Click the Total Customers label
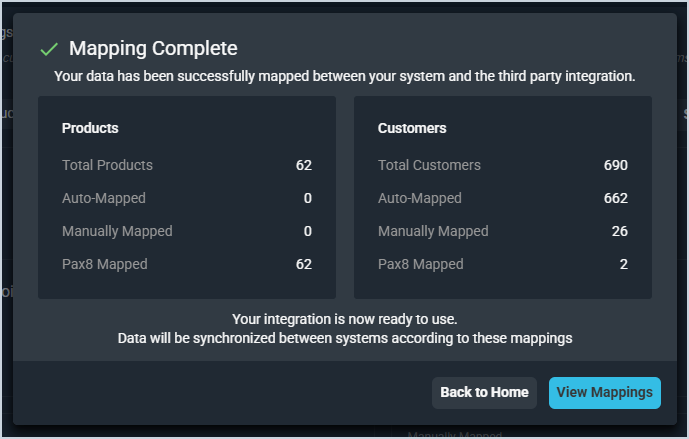Image resolution: width=689 pixels, height=439 pixels. 429,165
